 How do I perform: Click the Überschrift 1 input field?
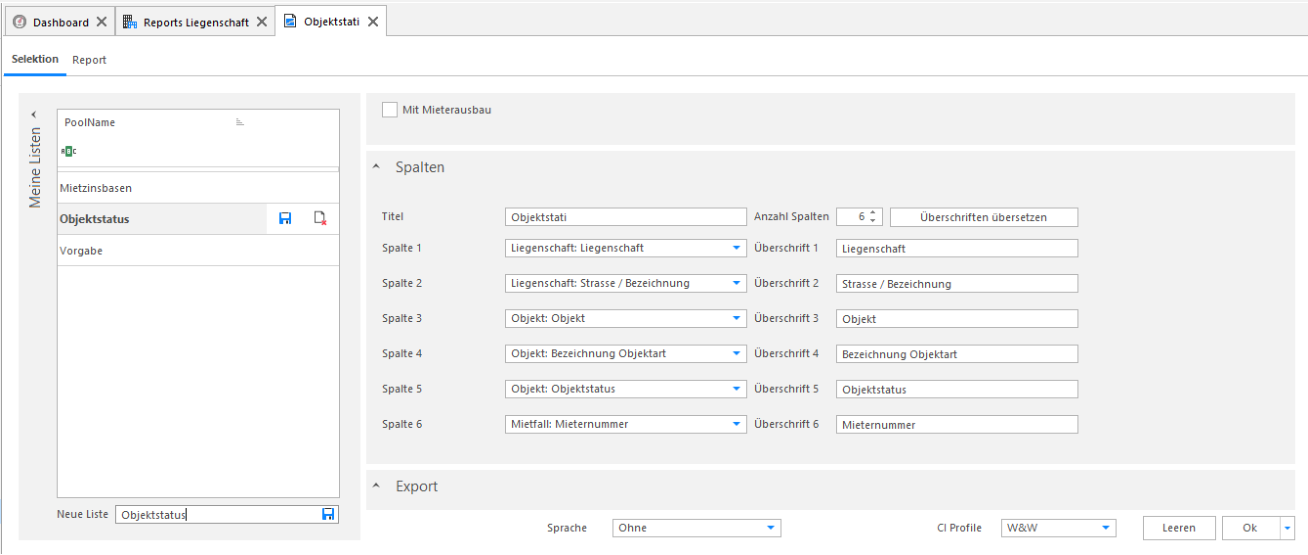(x=957, y=248)
